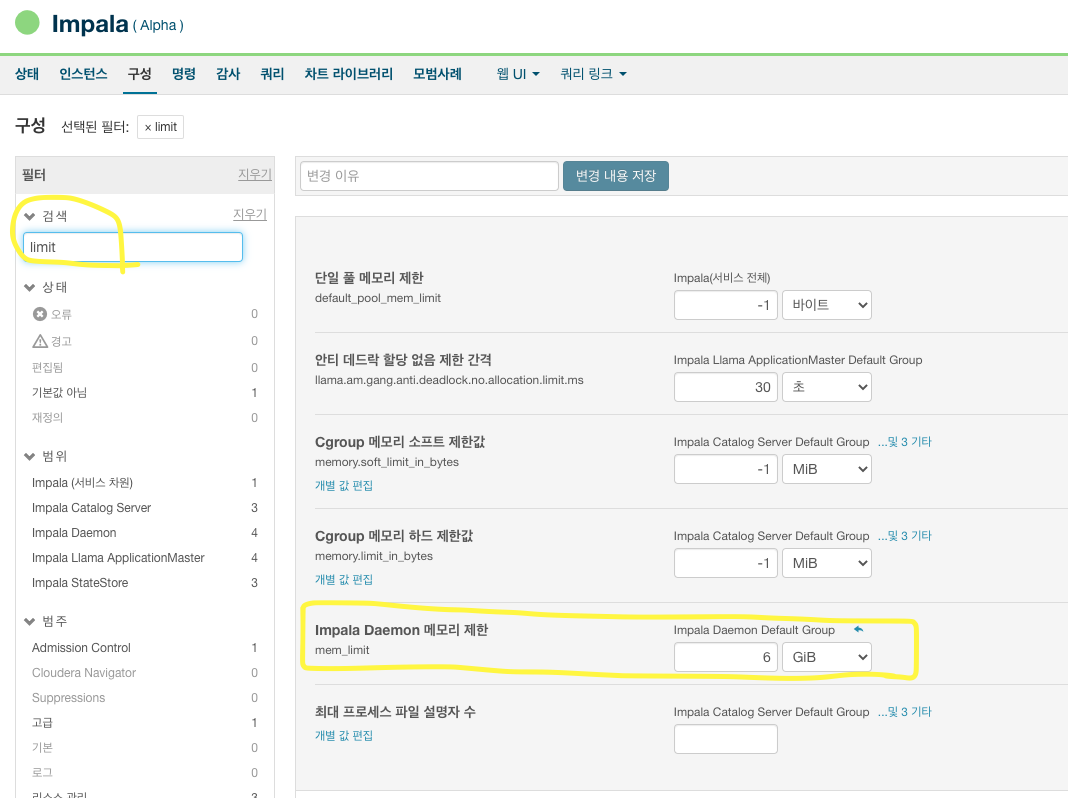Open the 웹 UI dropdown menu
Screen dimensions: 1068x798
pos(518,74)
